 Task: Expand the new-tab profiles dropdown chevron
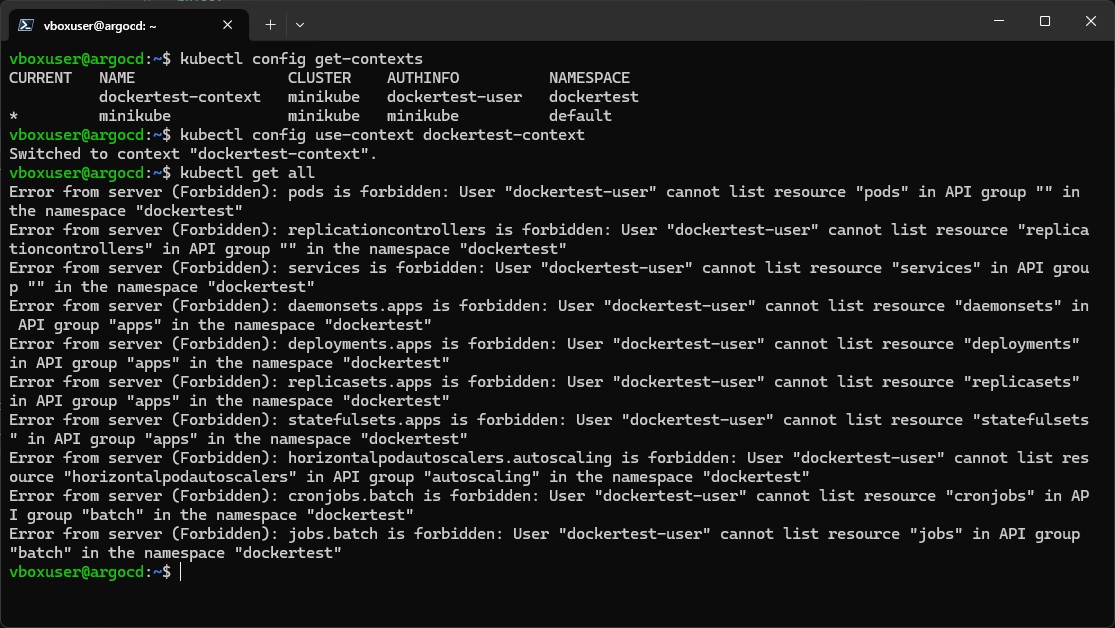[x=300, y=25]
